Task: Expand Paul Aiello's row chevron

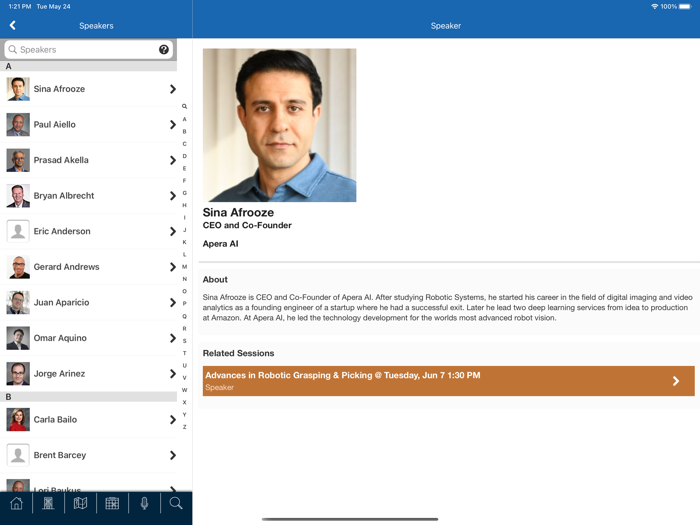Action: (172, 125)
